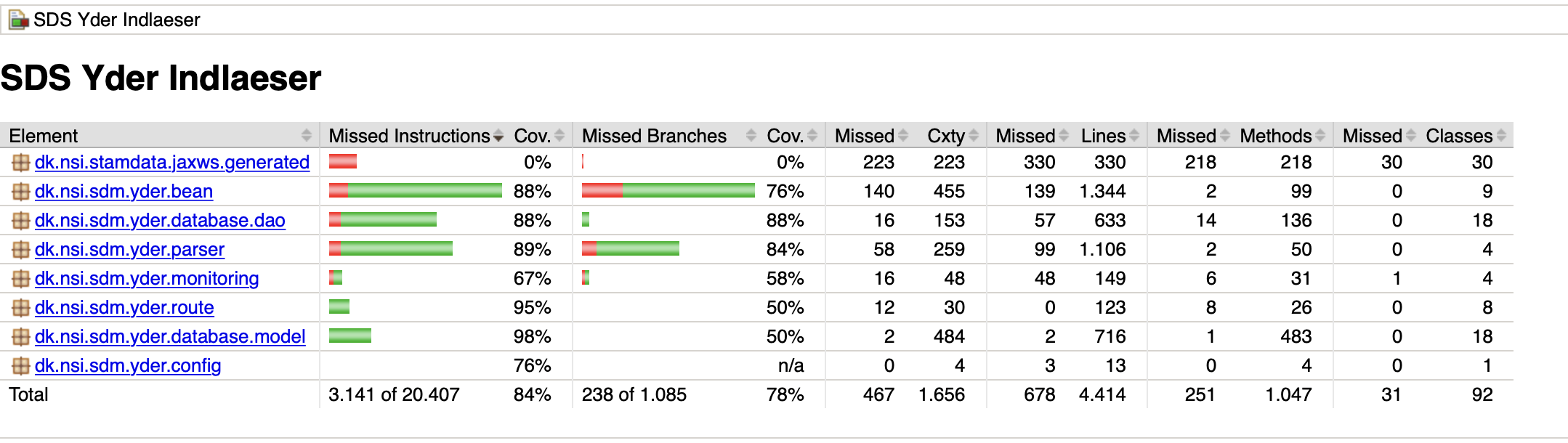Click the package icon beside dk.nsi.sdm.yder.route
1568x443 pixels.
(20, 308)
